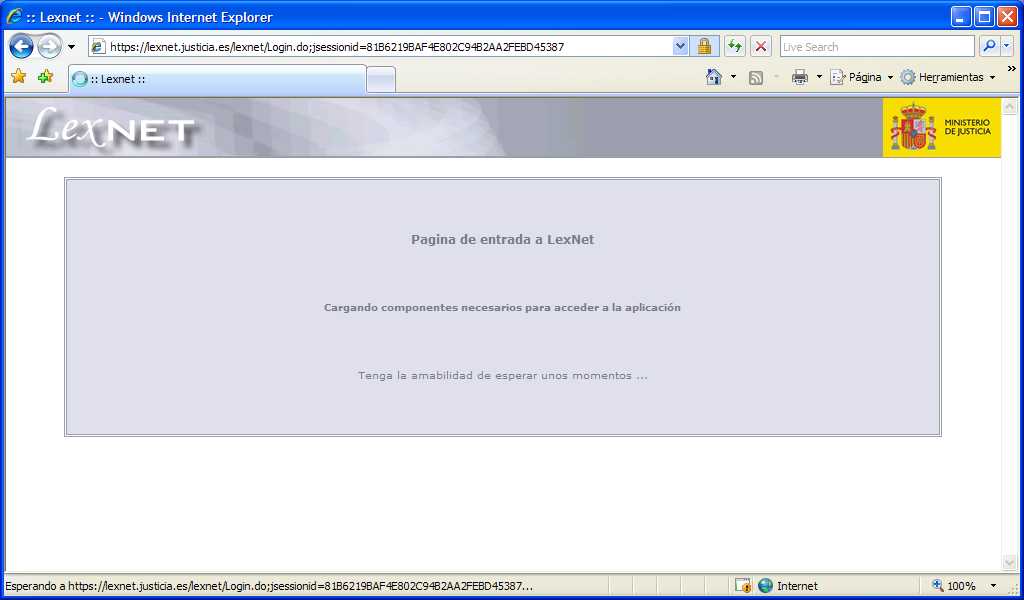Screen dimensions: 1024x600
Task: Open the Favorites Center star
Action: point(19,77)
